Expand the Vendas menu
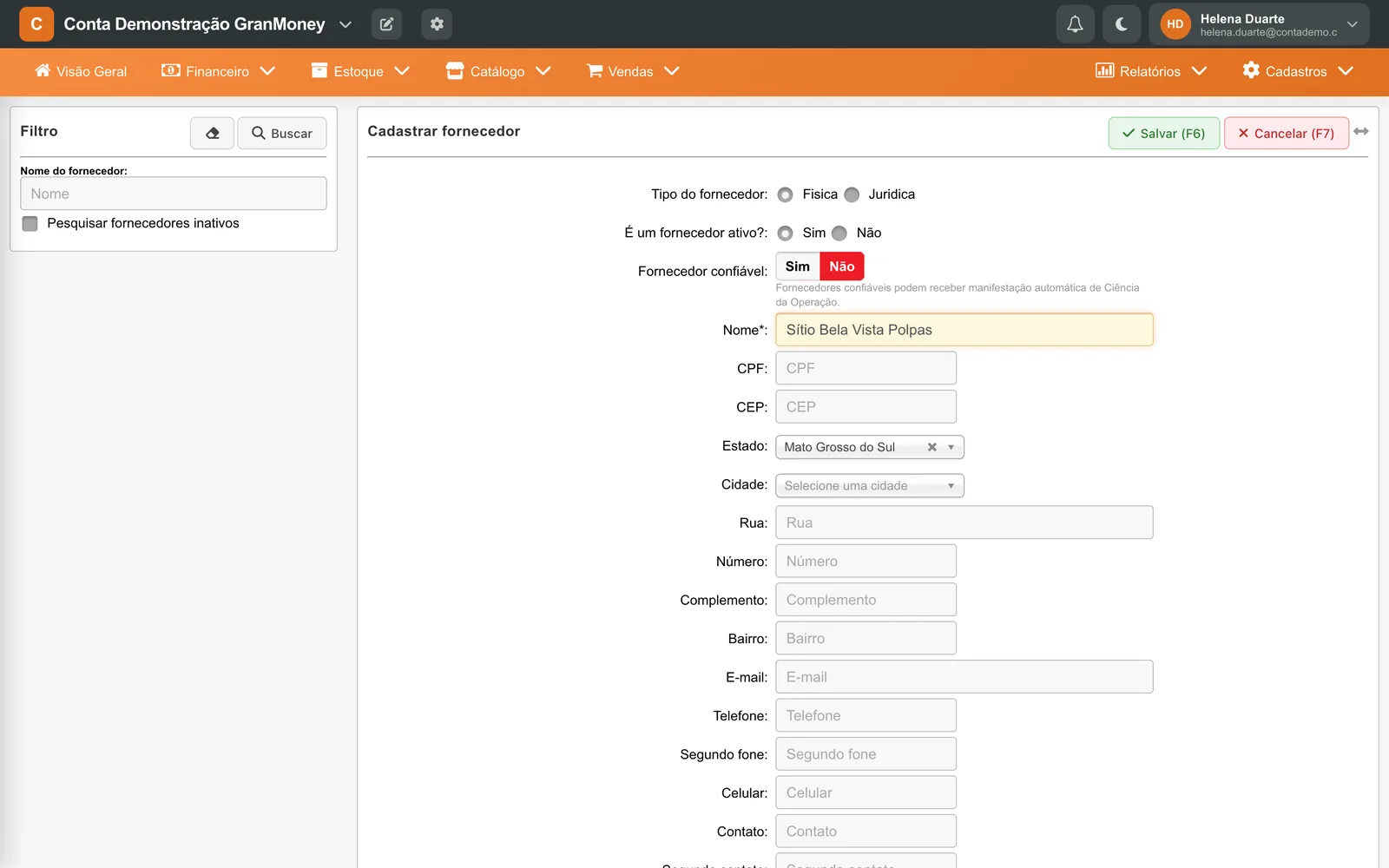Screen dimensions: 1389x868 pyautogui.click(x=633, y=71)
